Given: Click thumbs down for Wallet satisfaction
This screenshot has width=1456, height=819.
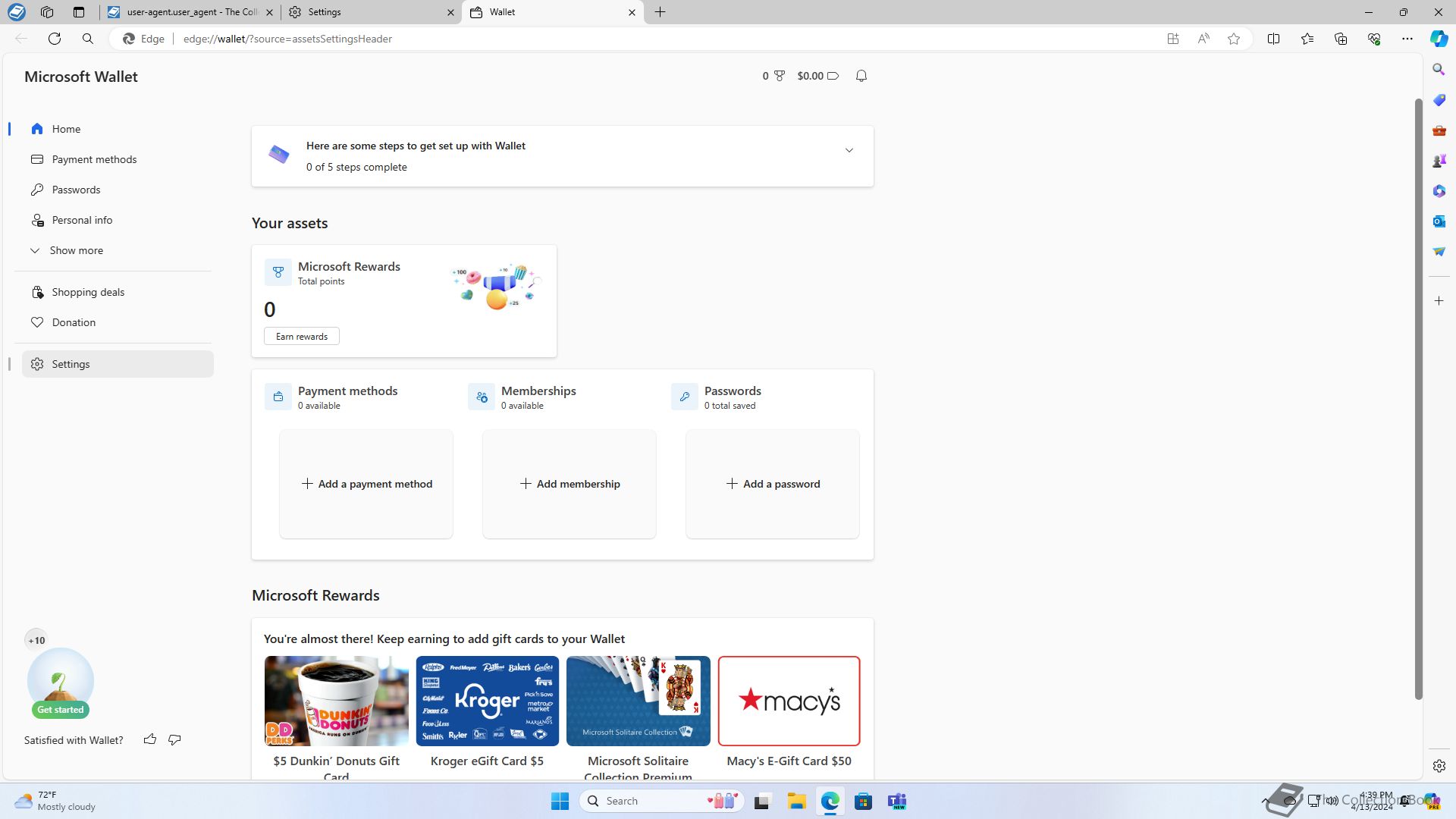Looking at the screenshot, I should 174,739.
